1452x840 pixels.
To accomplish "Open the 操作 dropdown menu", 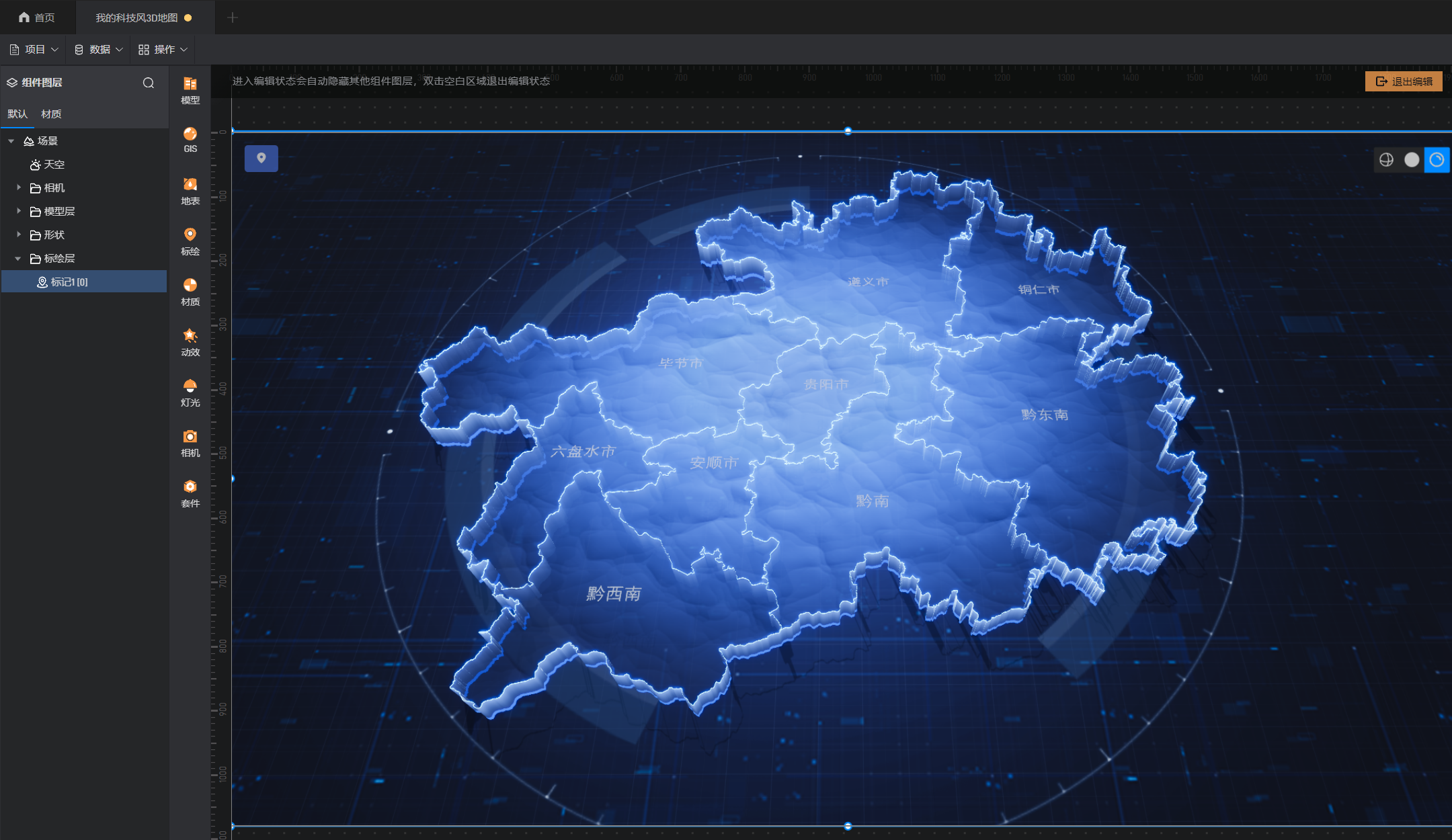I will click(163, 50).
